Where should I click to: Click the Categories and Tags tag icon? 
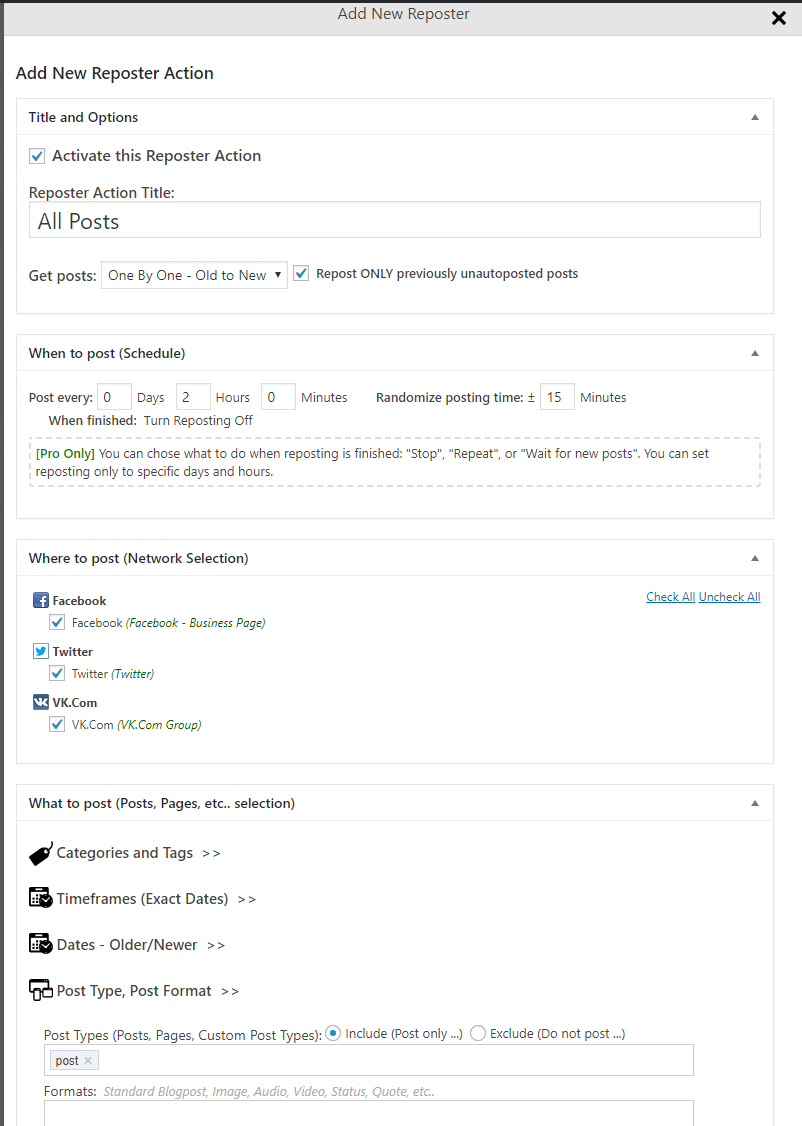click(41, 853)
